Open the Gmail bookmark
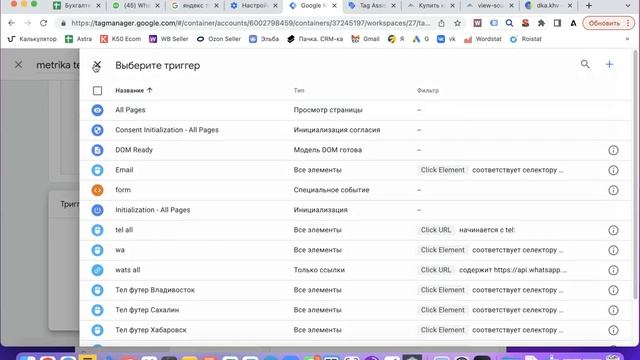 366,39
